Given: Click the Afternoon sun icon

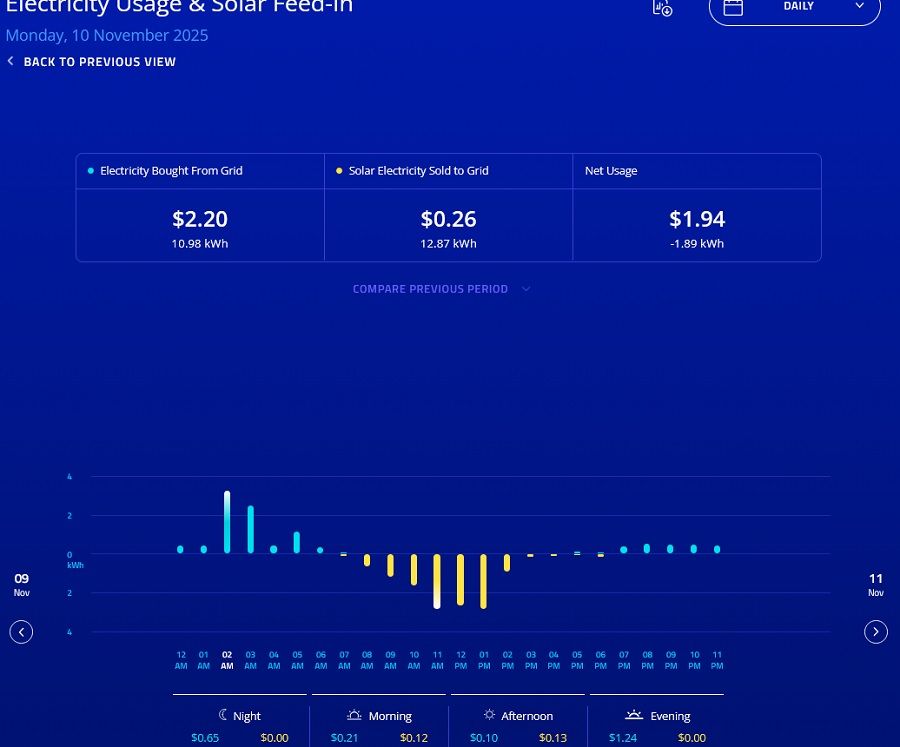Looking at the screenshot, I should coord(489,716).
